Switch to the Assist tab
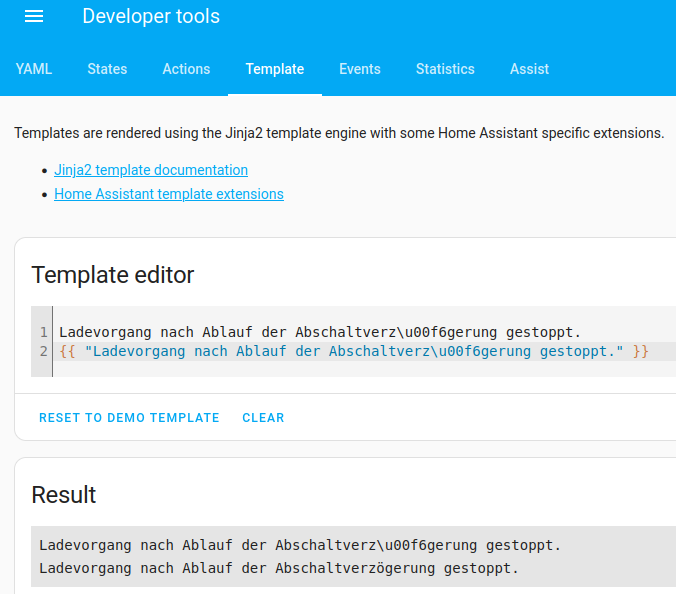The image size is (676, 594). [x=529, y=69]
